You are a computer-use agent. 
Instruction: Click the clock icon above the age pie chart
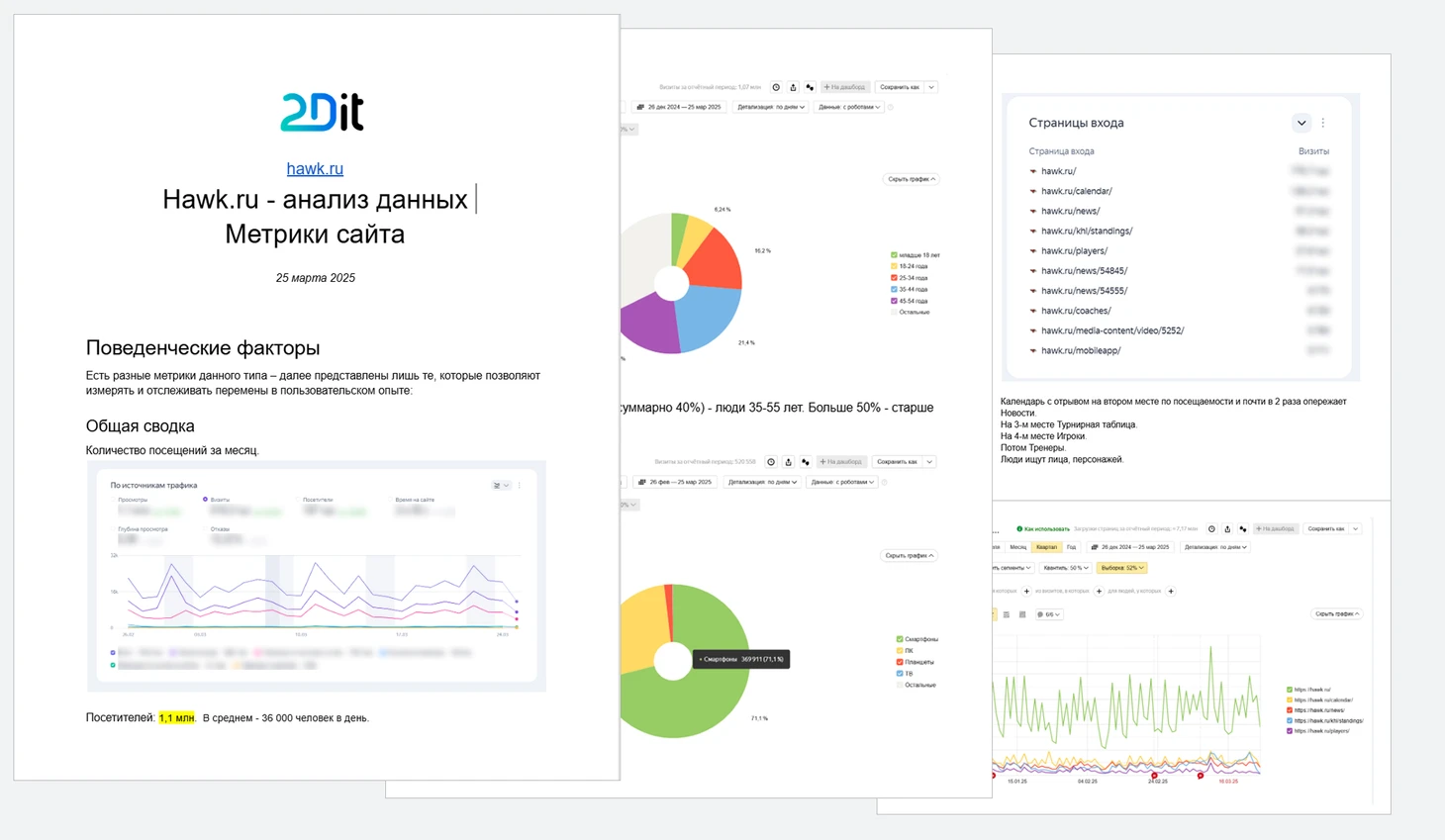pos(776,87)
